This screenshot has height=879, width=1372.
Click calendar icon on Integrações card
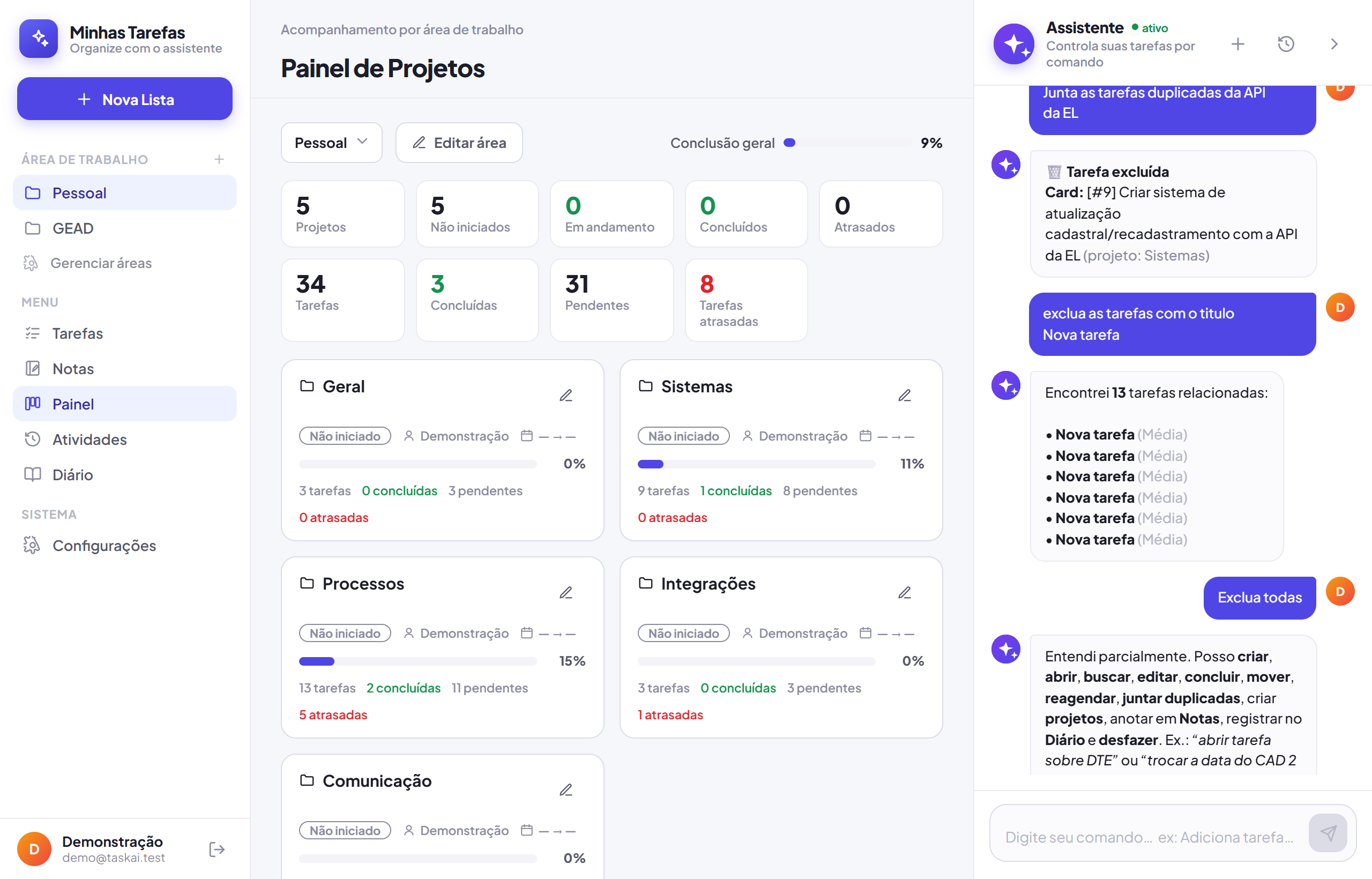865,633
